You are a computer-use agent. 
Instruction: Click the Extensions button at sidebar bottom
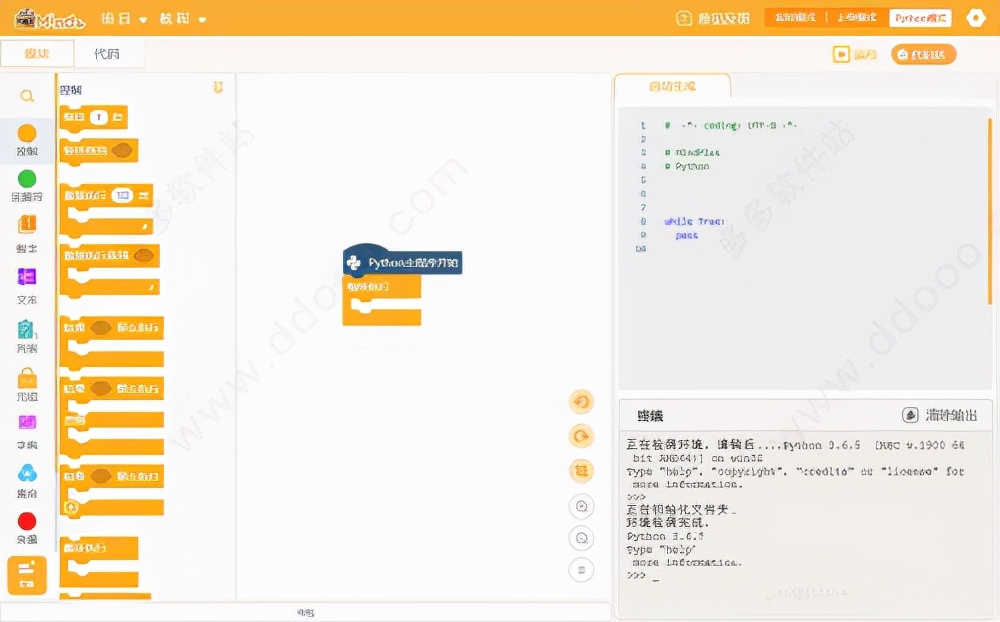coord(27,575)
